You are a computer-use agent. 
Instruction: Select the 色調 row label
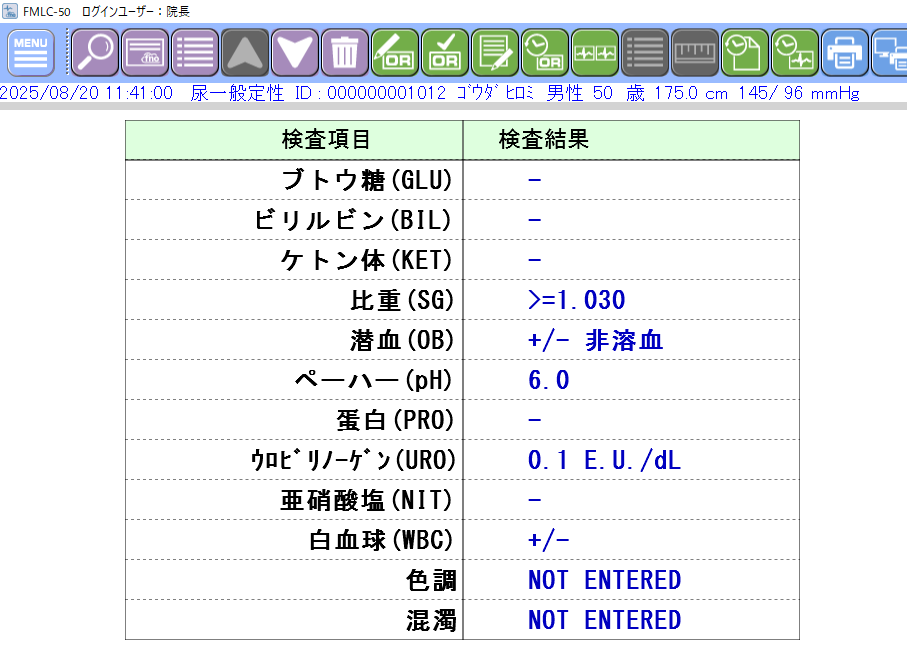(x=431, y=580)
